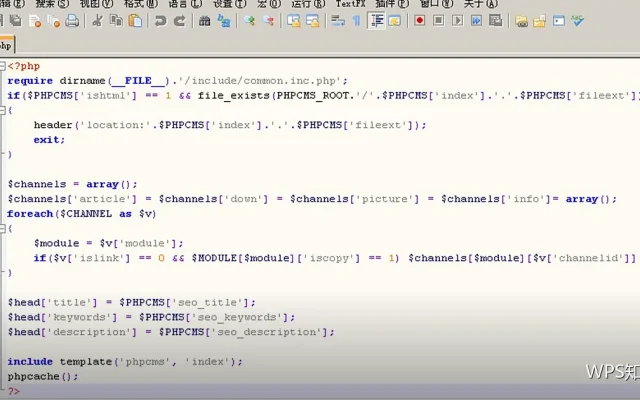Image resolution: width=640 pixels, height=400 pixels.
Task: Start recording a macro
Action: tap(420, 20)
